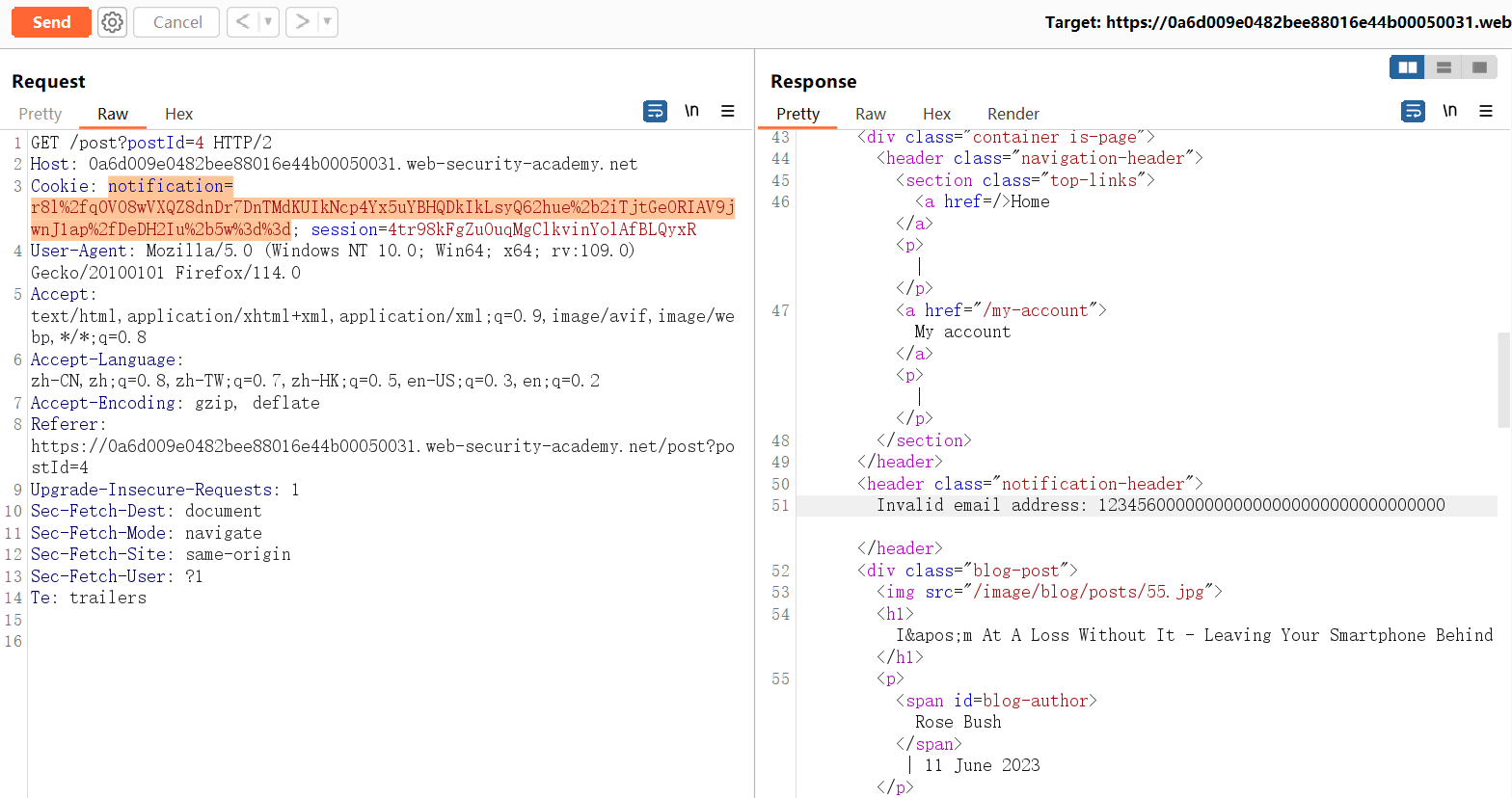Screen dimensions: 1512x798
Task: Go forward to next request in history
Action: (302, 22)
